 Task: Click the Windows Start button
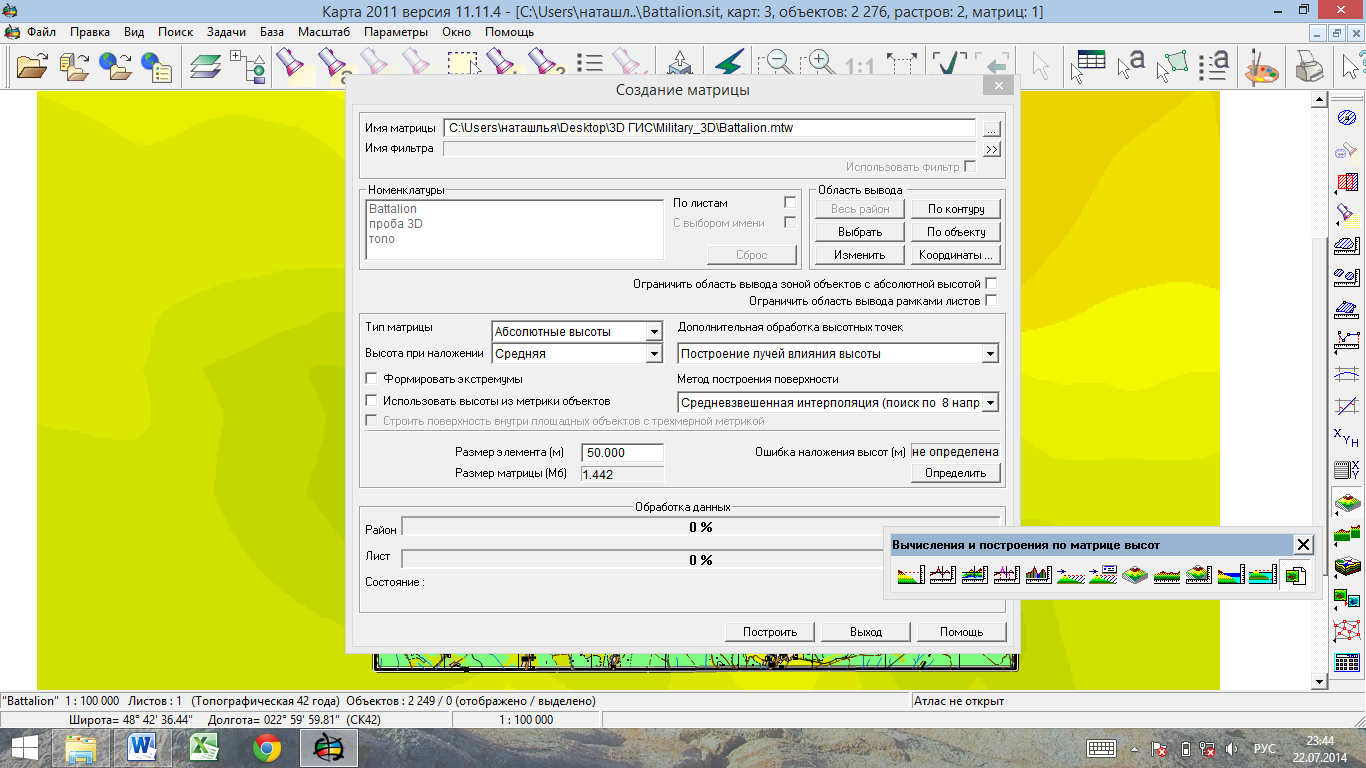coord(24,747)
